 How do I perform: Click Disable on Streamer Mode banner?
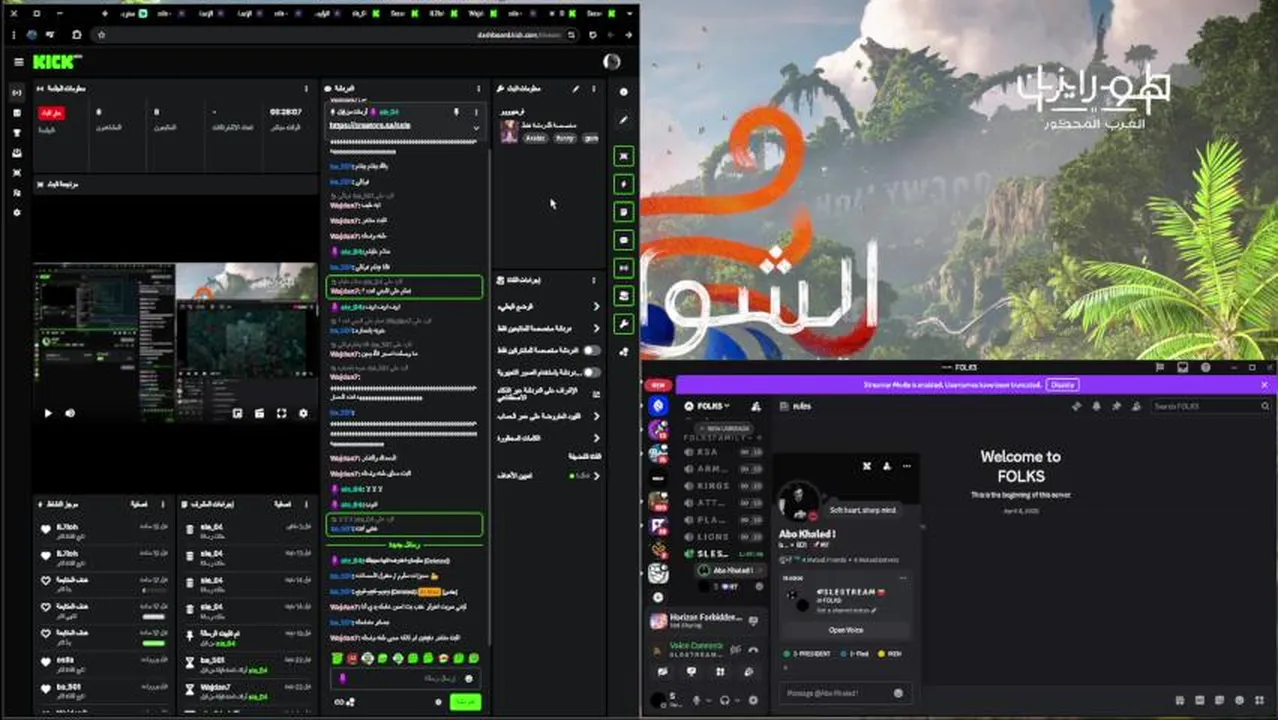click(x=1062, y=384)
